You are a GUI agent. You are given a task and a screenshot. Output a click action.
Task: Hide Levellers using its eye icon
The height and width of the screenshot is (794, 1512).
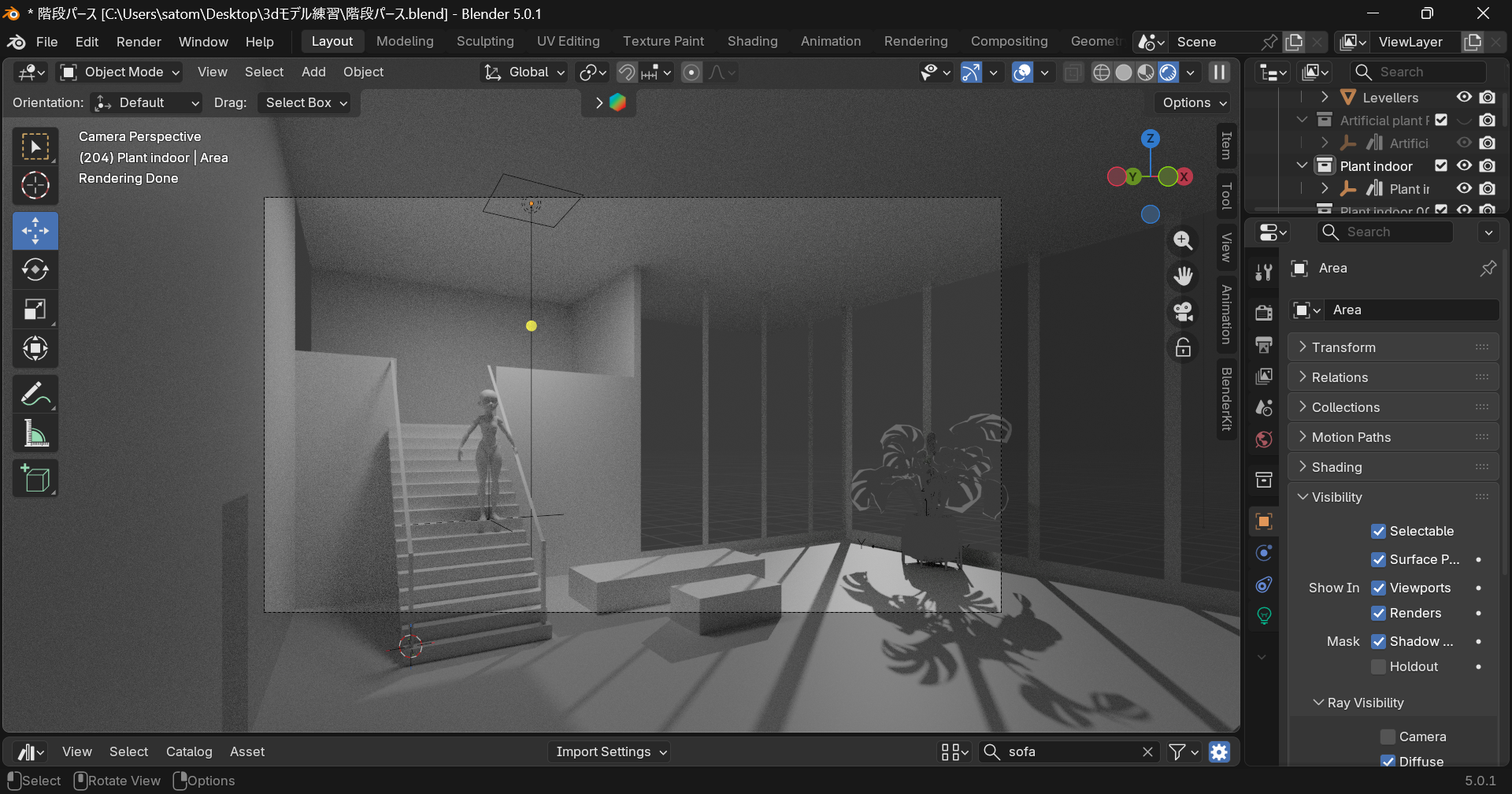click(x=1464, y=97)
